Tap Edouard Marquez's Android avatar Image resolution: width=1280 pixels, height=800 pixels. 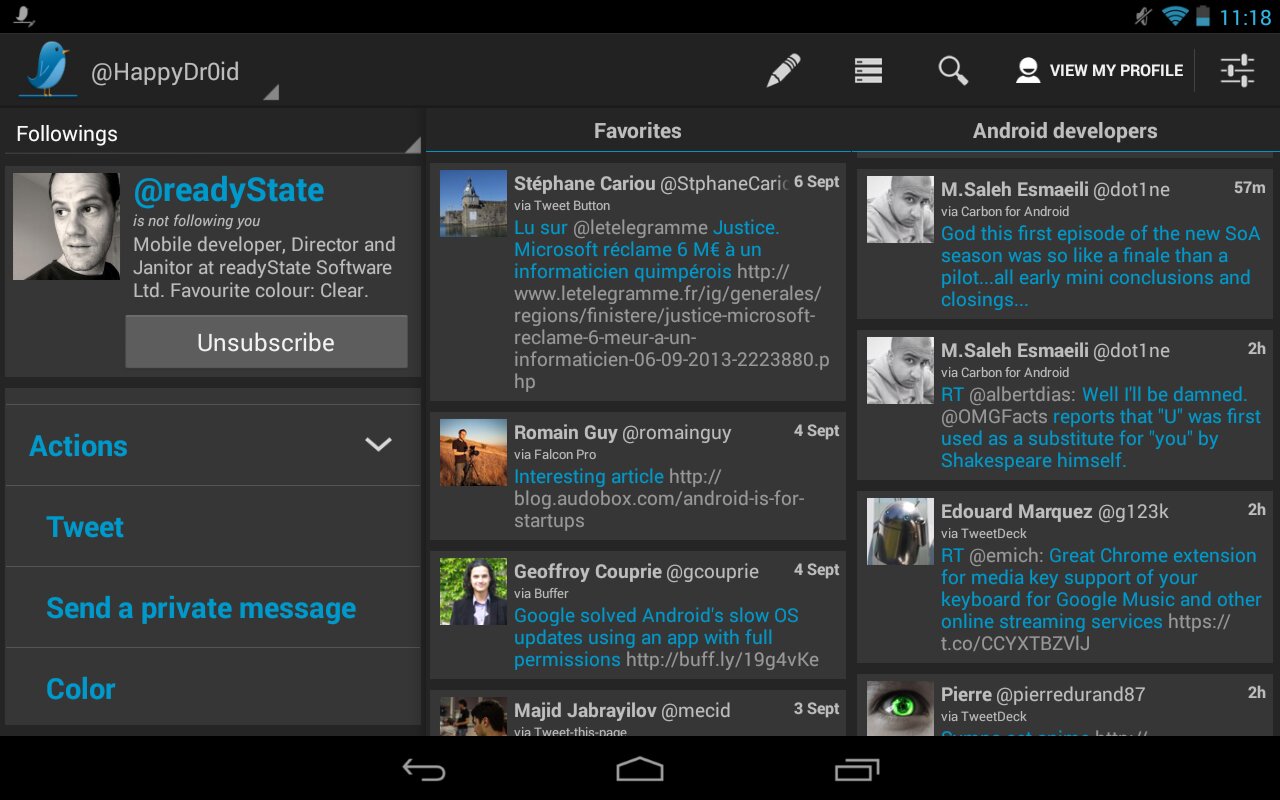[900, 532]
